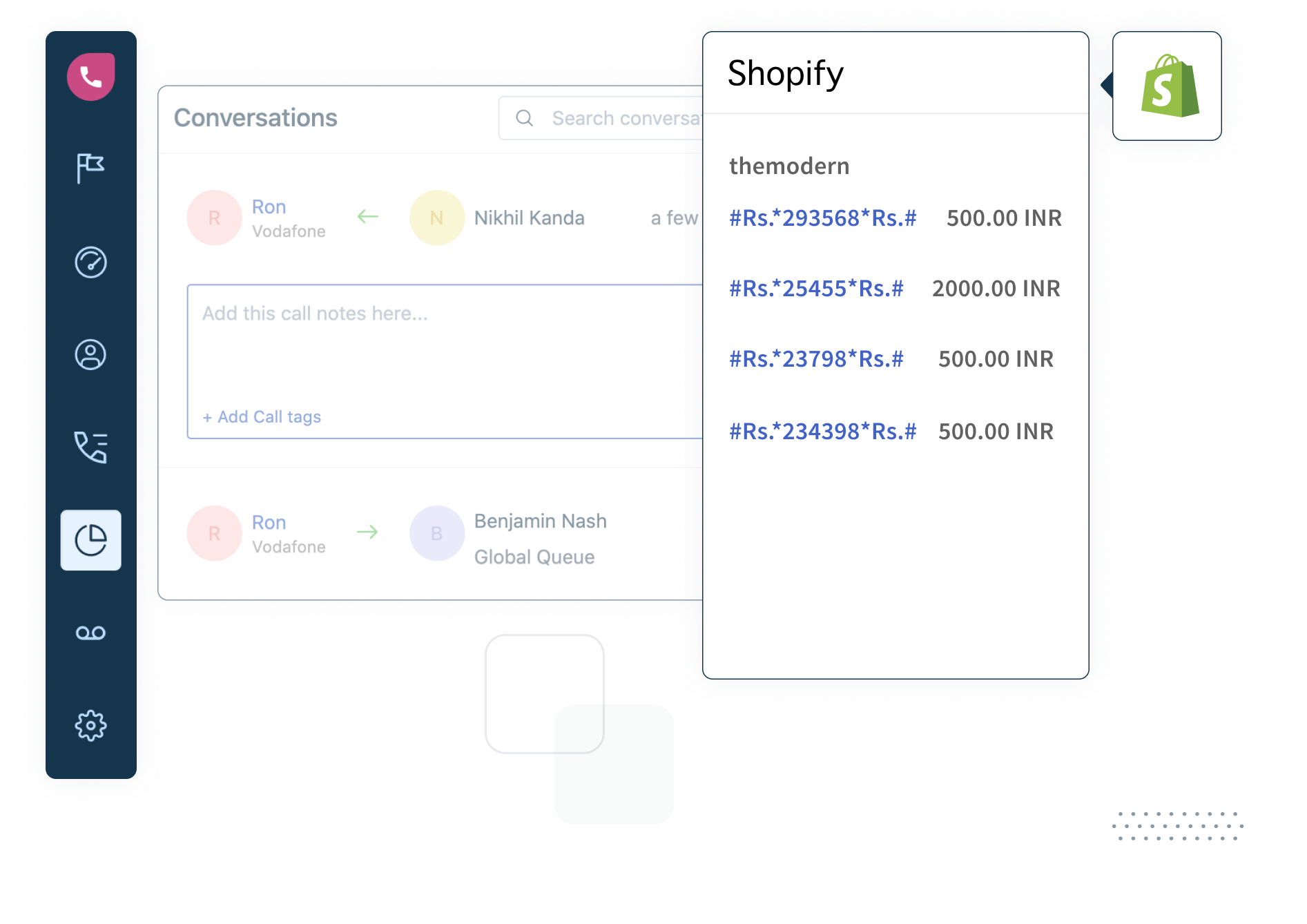Click Nikhil Kanda's avatar
Screen dimensions: 1307x924
tap(436, 218)
